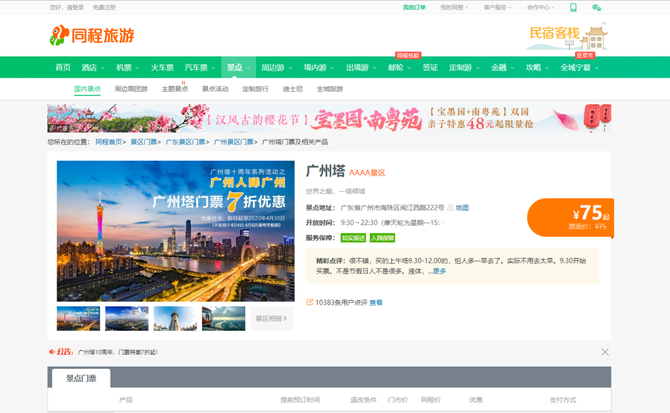Open the WeChat icon in top bar
Viewport: 670px width, 413px height.
597,7
